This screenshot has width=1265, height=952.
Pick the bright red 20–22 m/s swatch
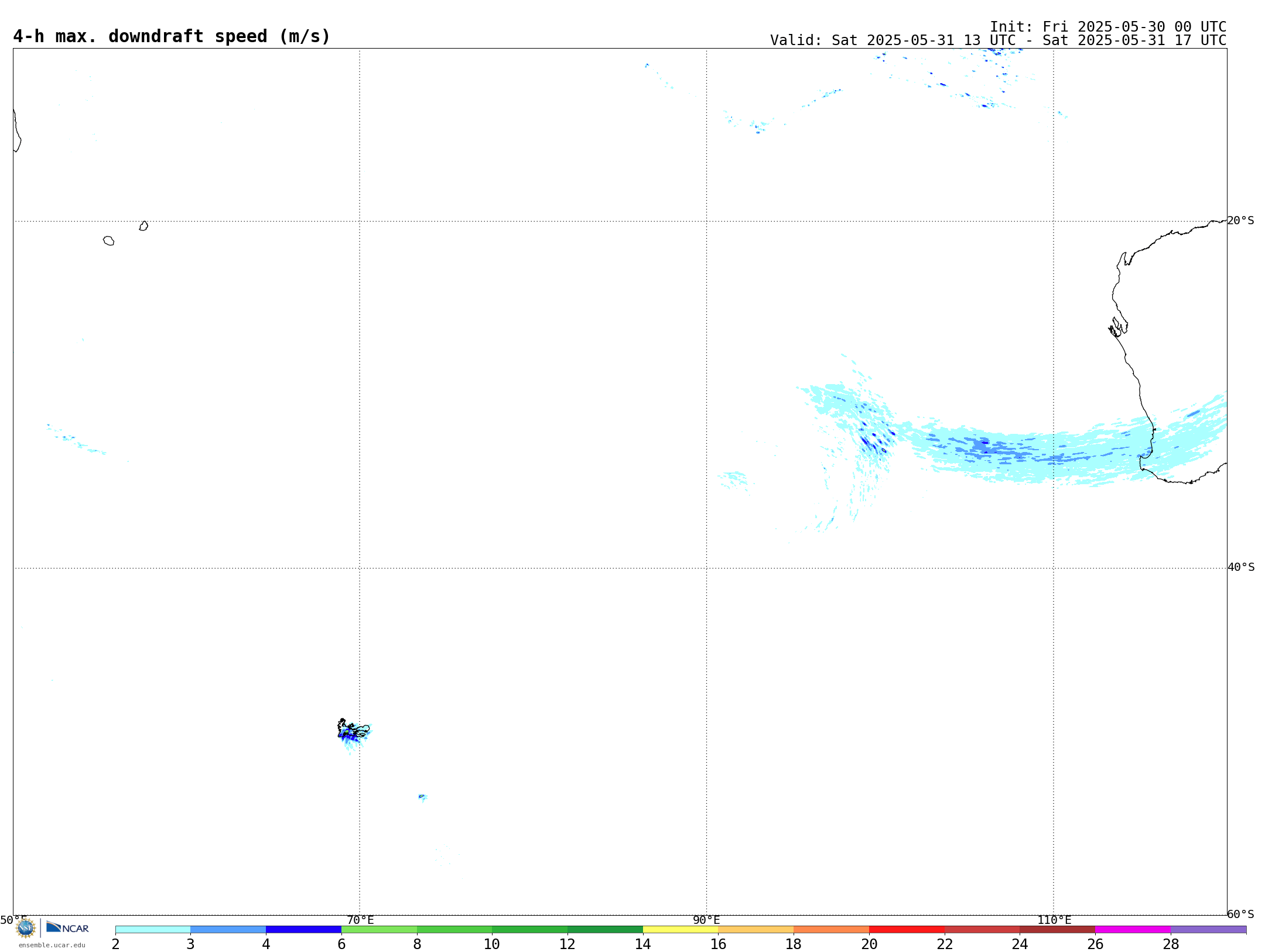coord(907,930)
